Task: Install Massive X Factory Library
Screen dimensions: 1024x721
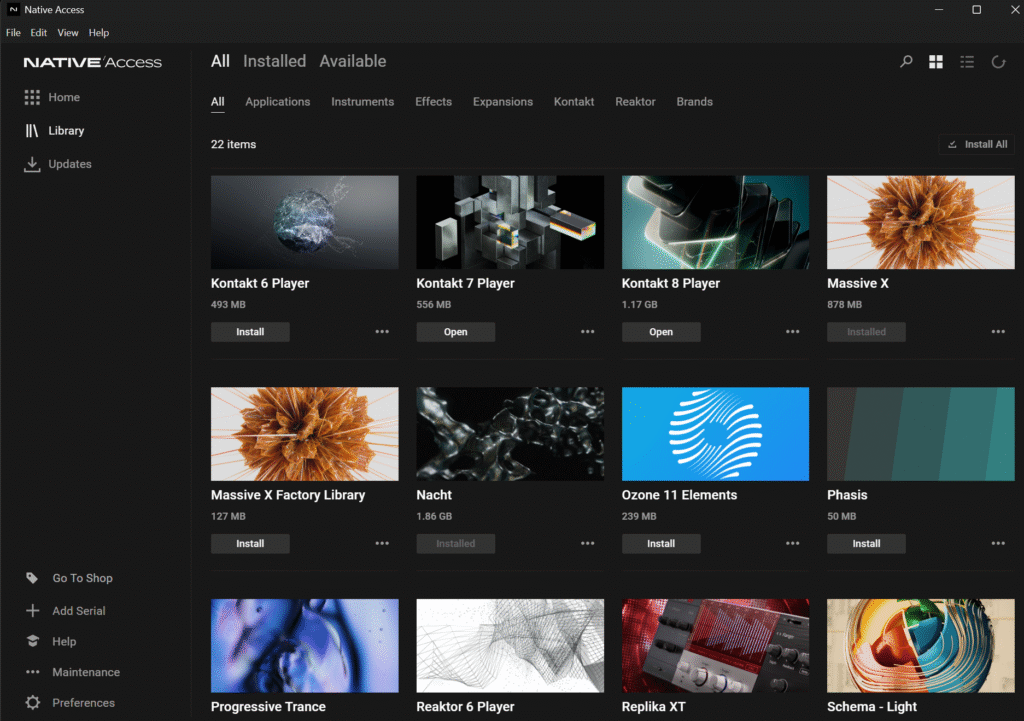Action: coord(250,543)
